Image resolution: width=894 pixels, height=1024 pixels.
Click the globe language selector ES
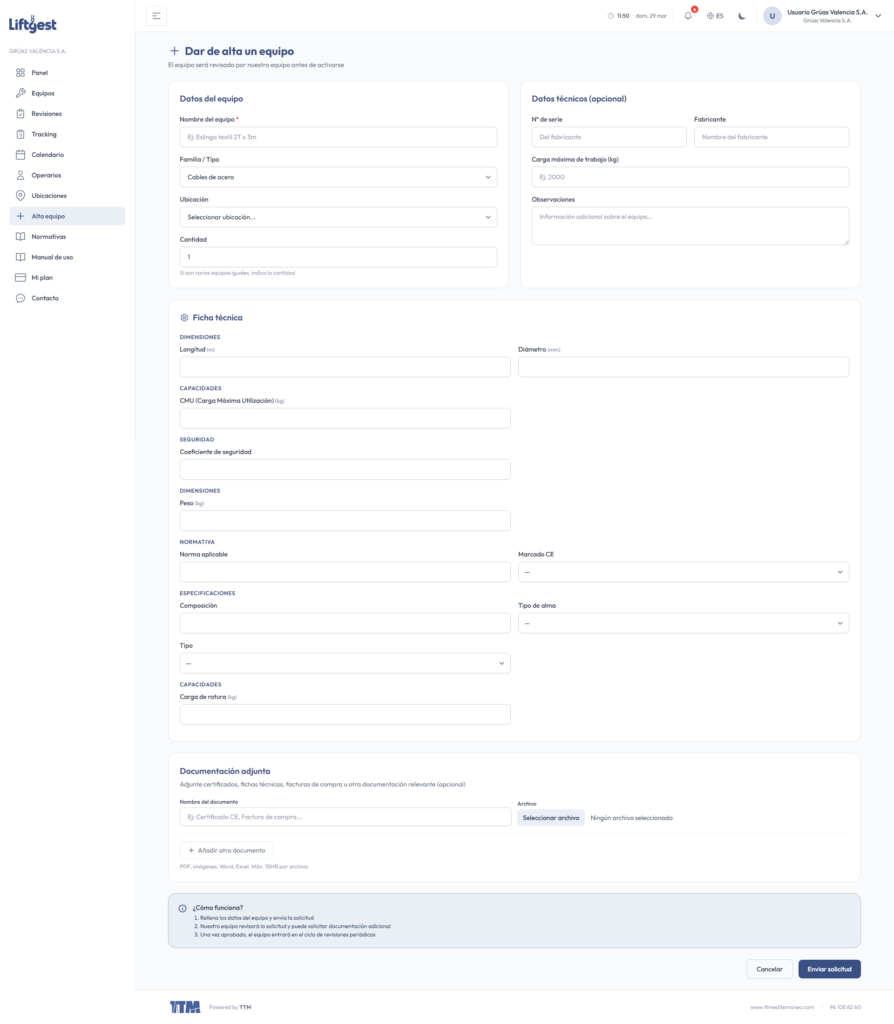point(715,16)
